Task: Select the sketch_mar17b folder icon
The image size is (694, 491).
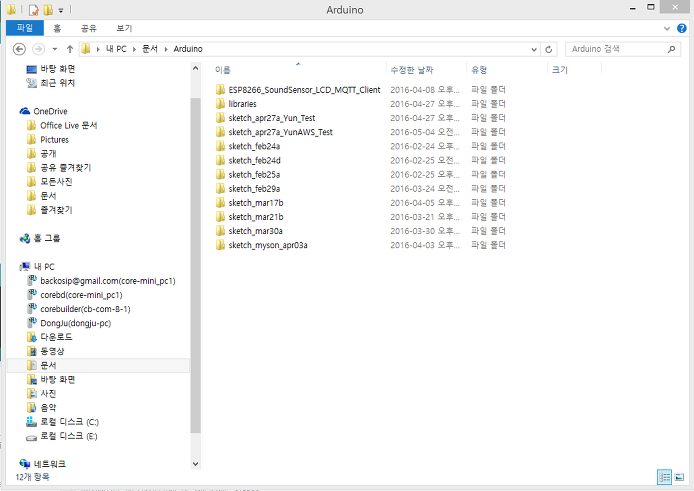Action: pos(220,203)
